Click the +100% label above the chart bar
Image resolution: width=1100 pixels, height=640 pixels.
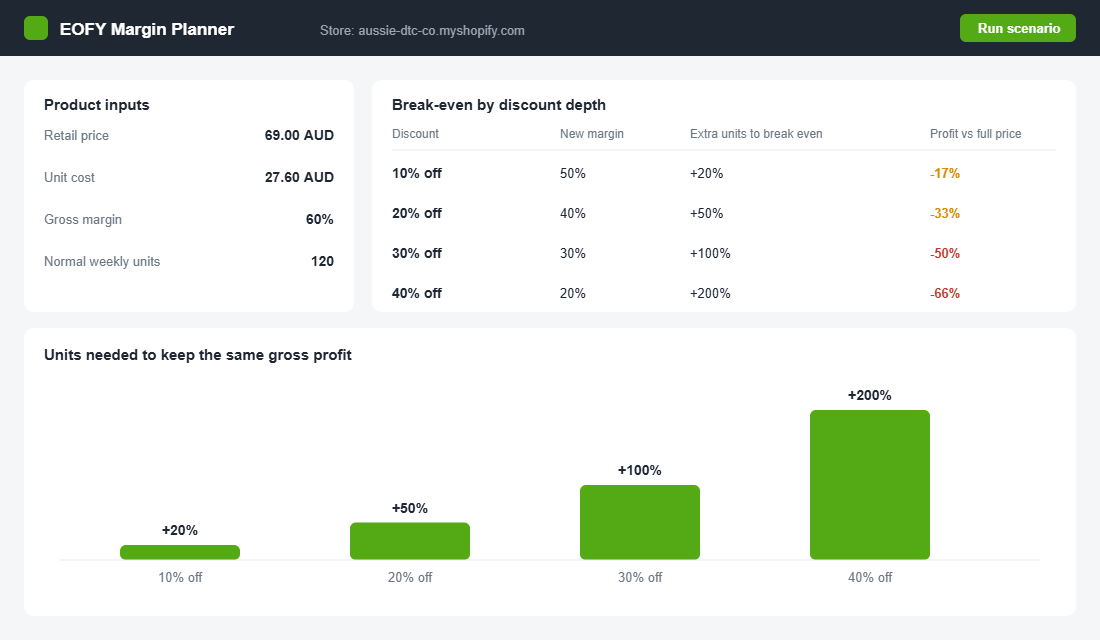tap(640, 470)
